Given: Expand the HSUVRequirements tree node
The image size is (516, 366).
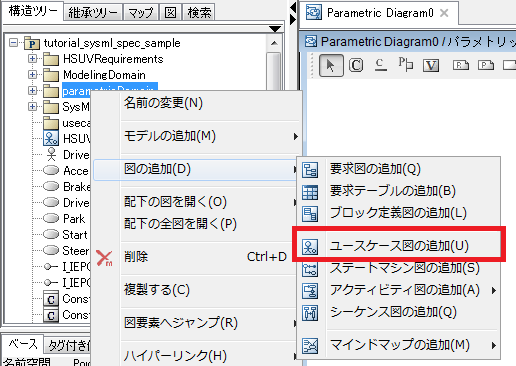Looking at the screenshot, I should click(32, 59).
